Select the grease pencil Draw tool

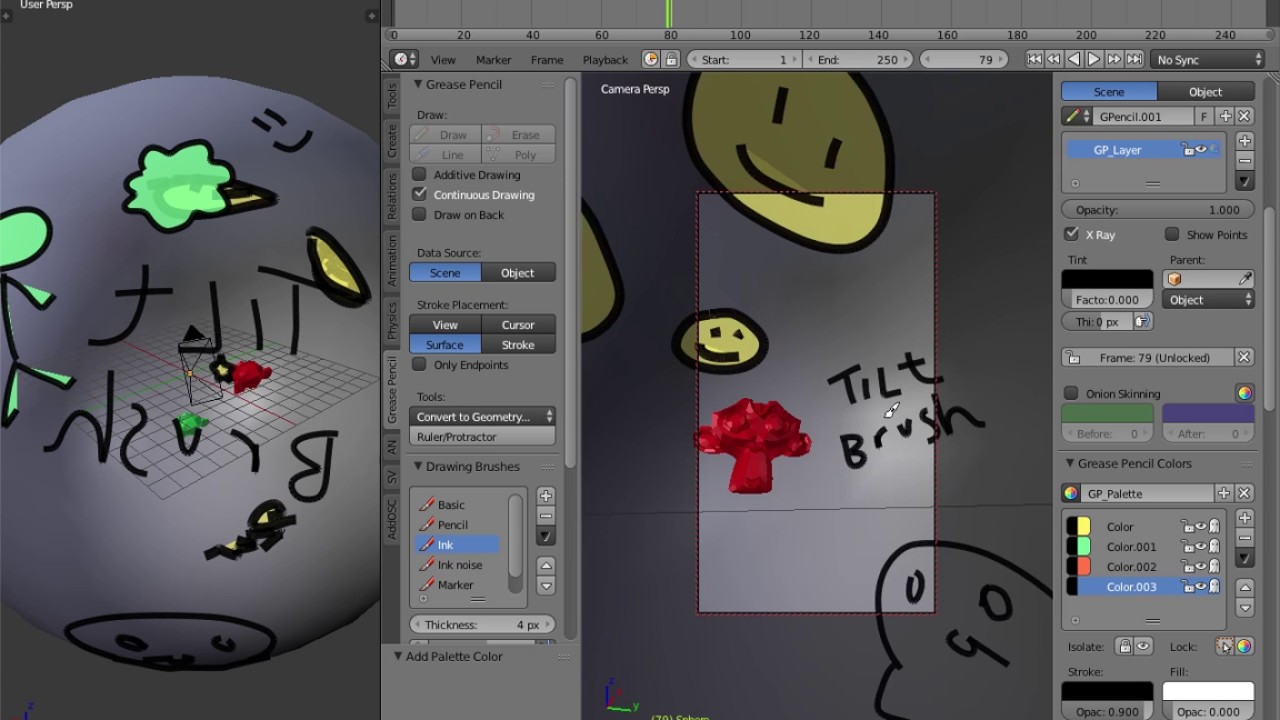445,135
